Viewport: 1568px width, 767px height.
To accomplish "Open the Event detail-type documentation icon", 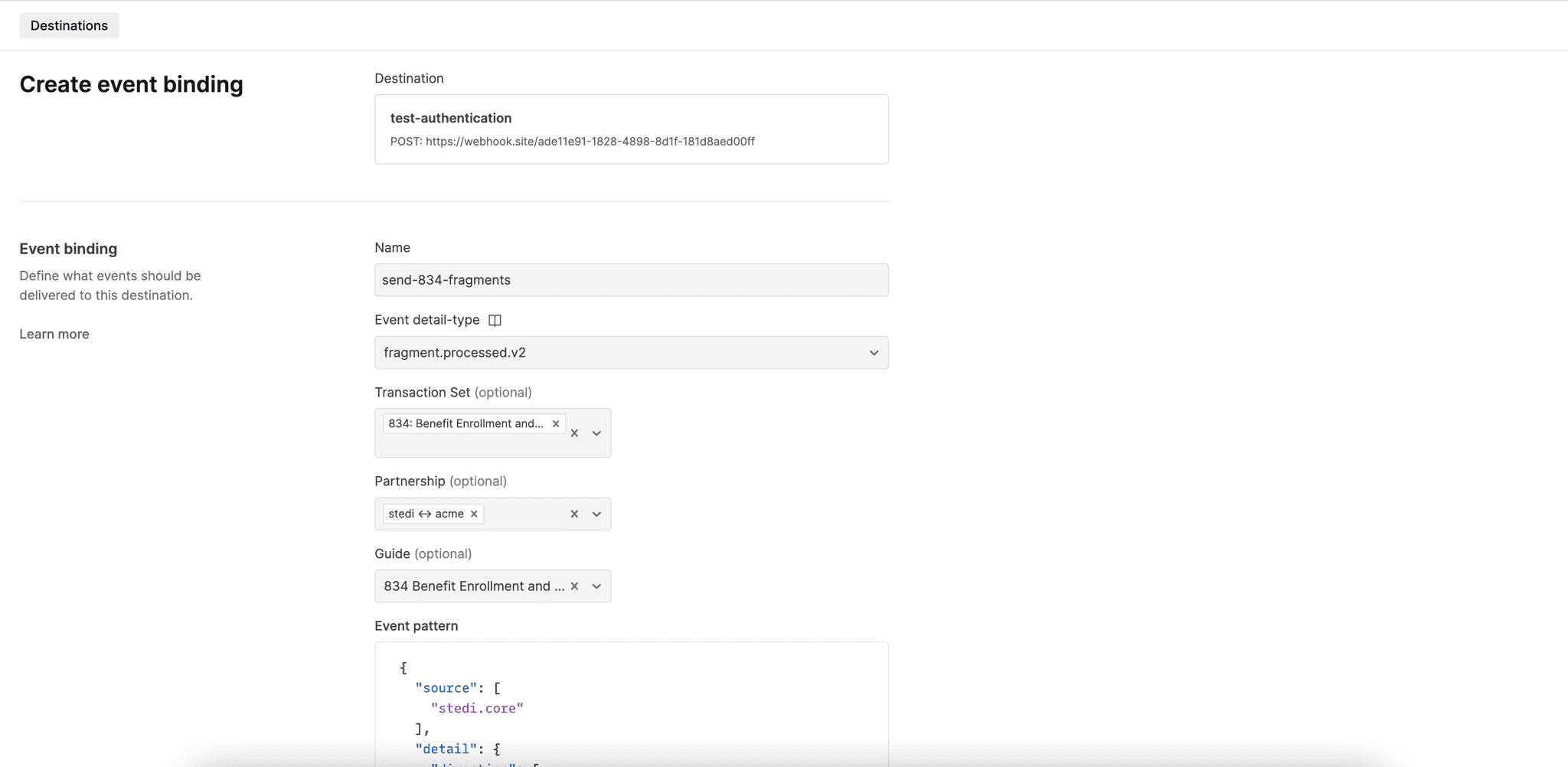I will click(x=494, y=320).
